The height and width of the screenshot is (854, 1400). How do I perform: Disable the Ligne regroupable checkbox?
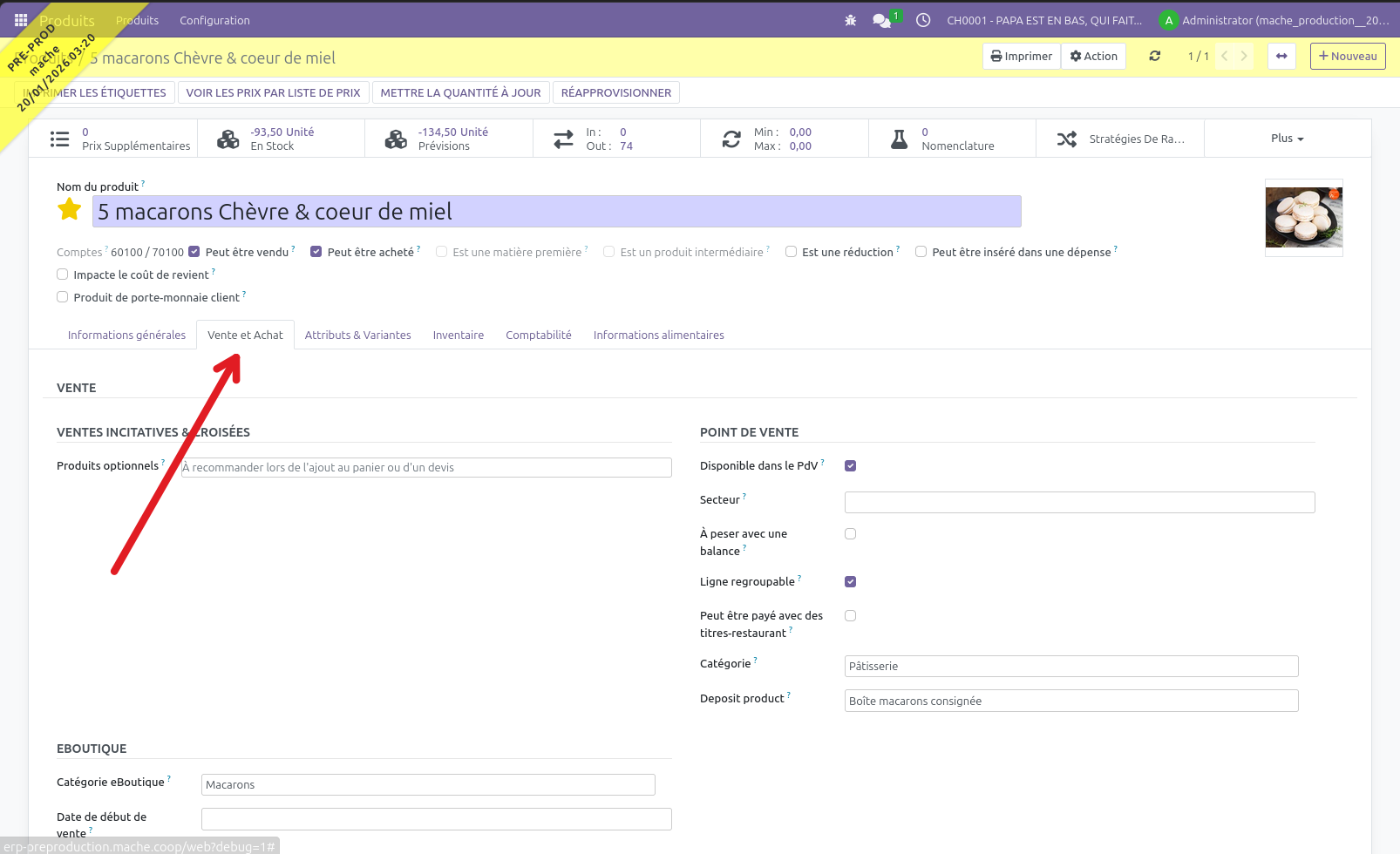(x=851, y=582)
